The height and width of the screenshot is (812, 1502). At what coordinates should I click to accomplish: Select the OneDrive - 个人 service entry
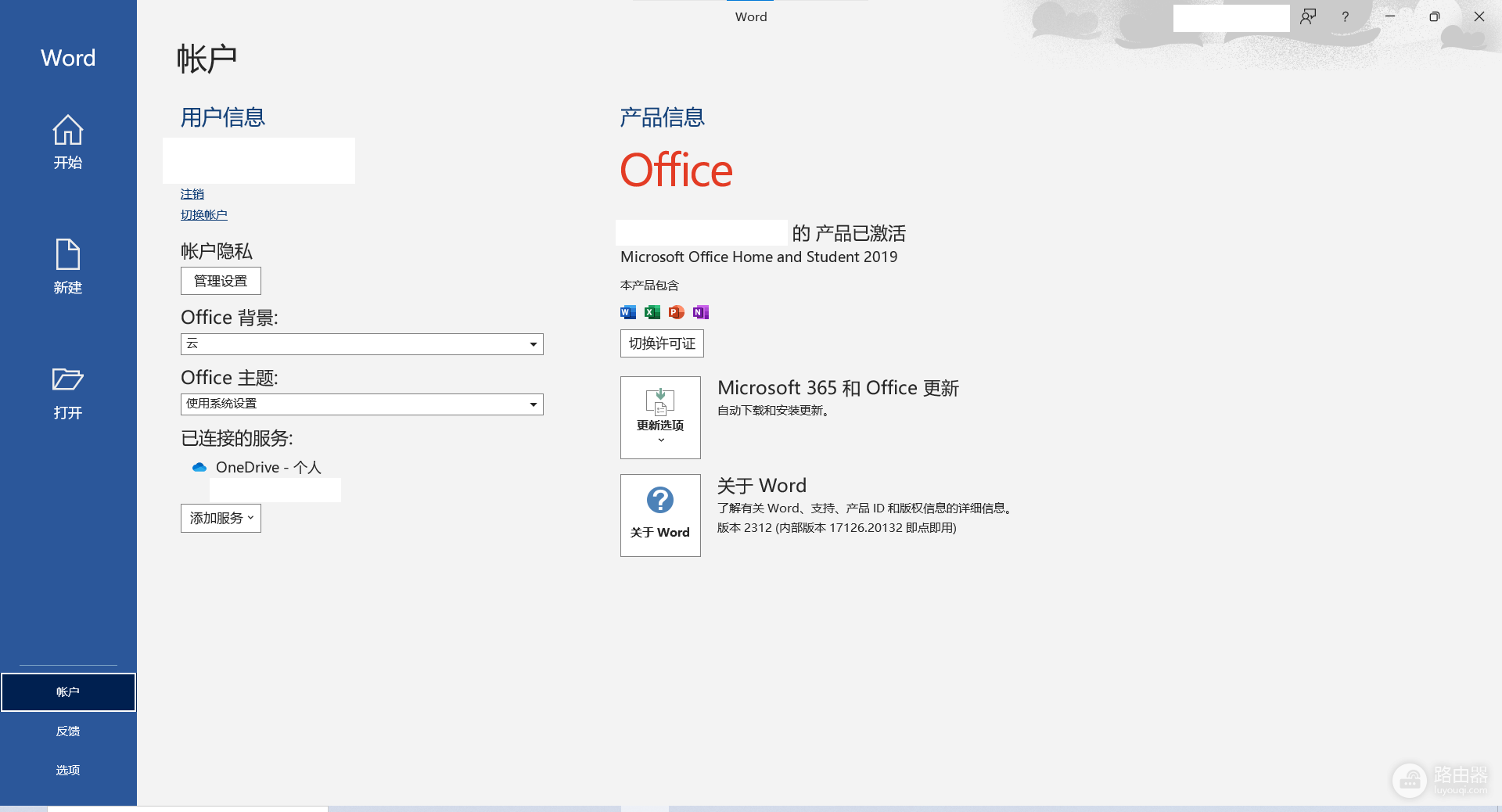pos(268,468)
